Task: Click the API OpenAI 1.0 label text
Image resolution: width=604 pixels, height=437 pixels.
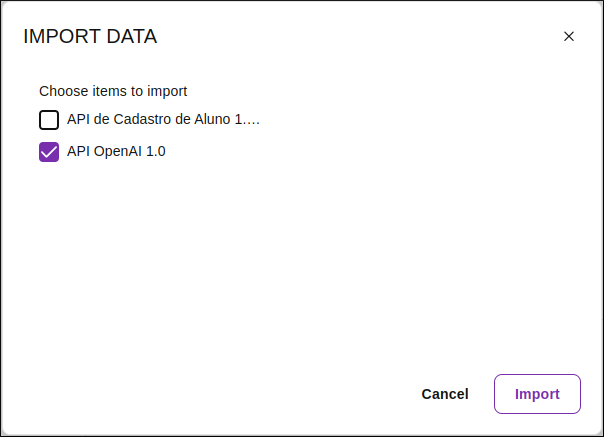Action: (116, 152)
